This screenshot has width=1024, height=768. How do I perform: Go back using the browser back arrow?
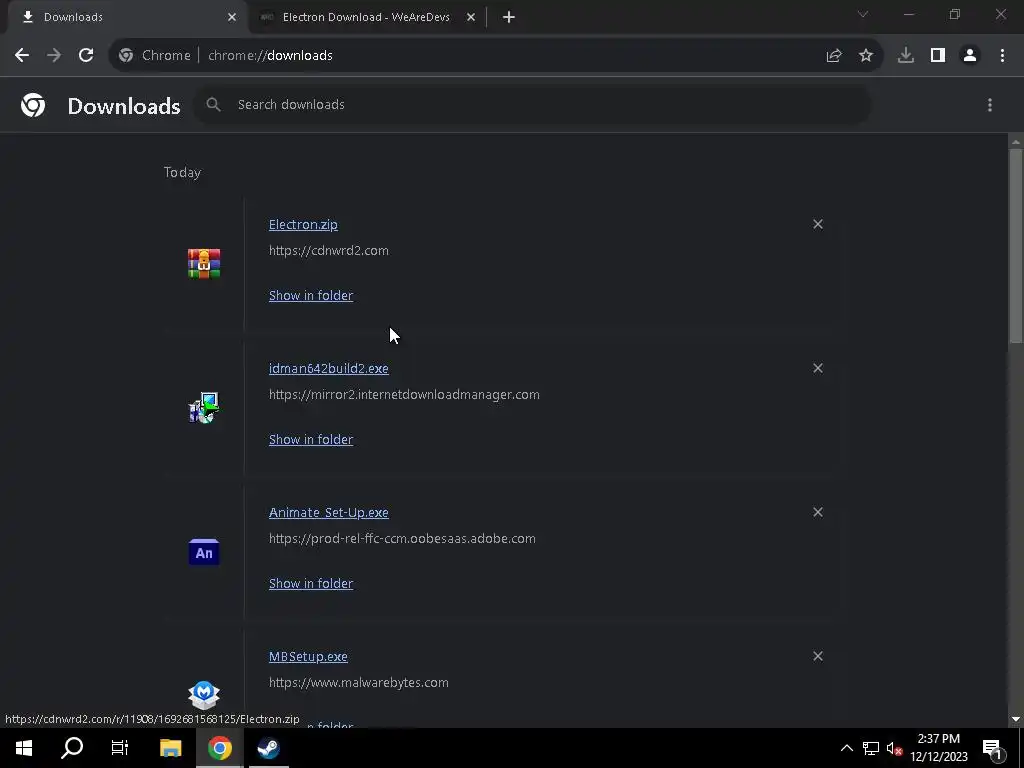click(x=22, y=56)
